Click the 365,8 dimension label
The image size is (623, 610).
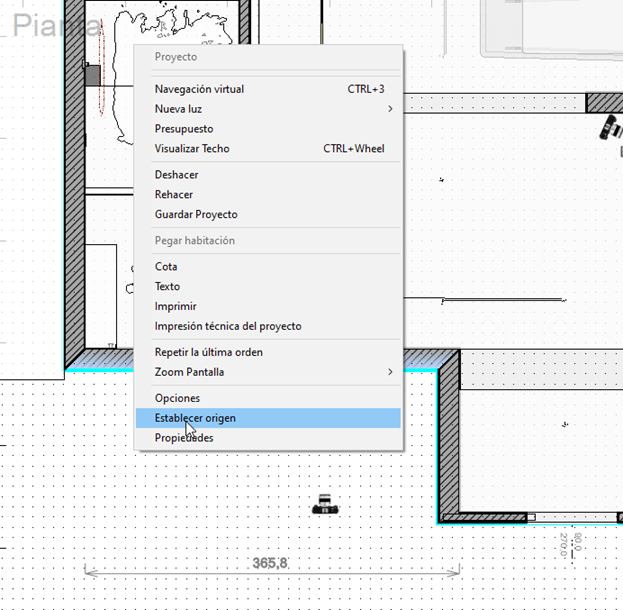click(270, 563)
